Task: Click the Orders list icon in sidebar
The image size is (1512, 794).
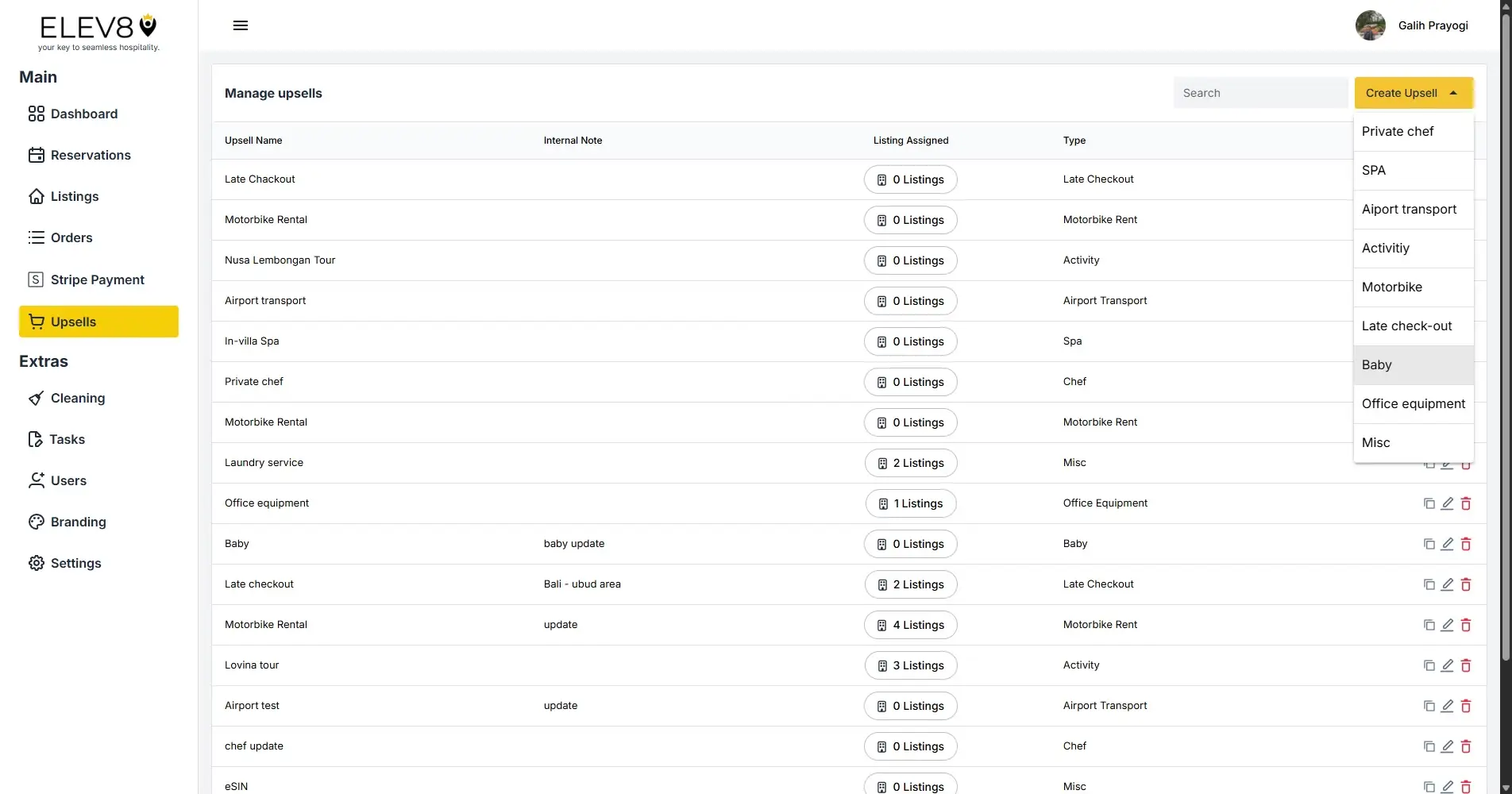Action: pyautogui.click(x=36, y=237)
